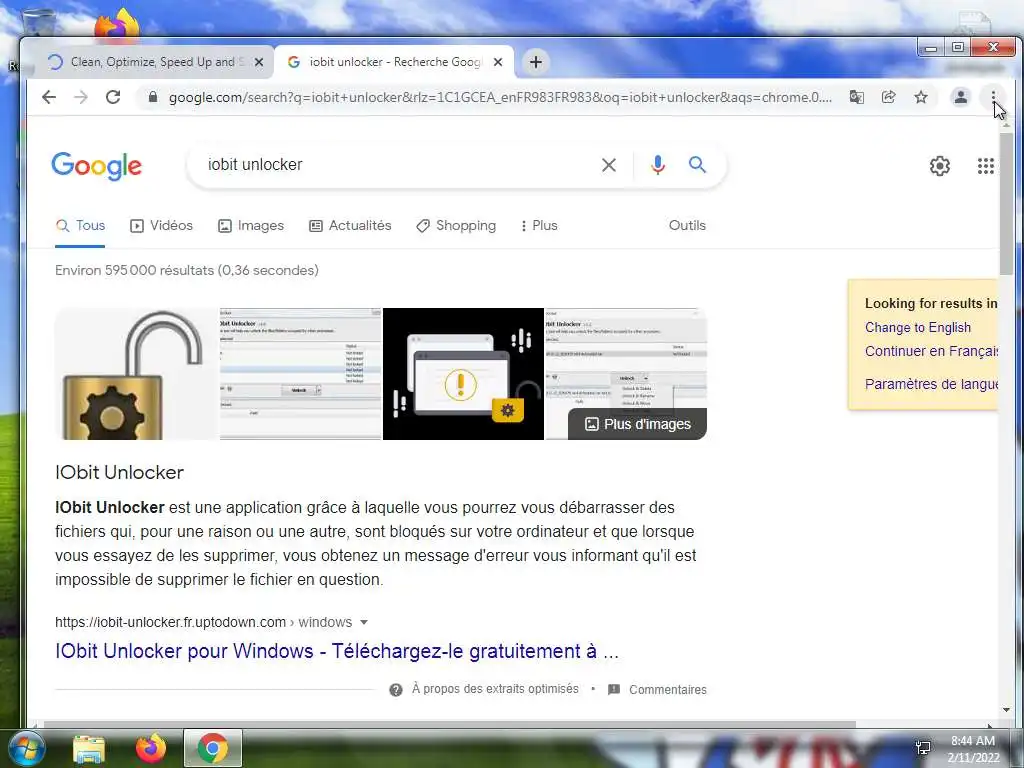Open the translate page icon
Image resolution: width=1024 pixels, height=768 pixels.
tap(856, 97)
